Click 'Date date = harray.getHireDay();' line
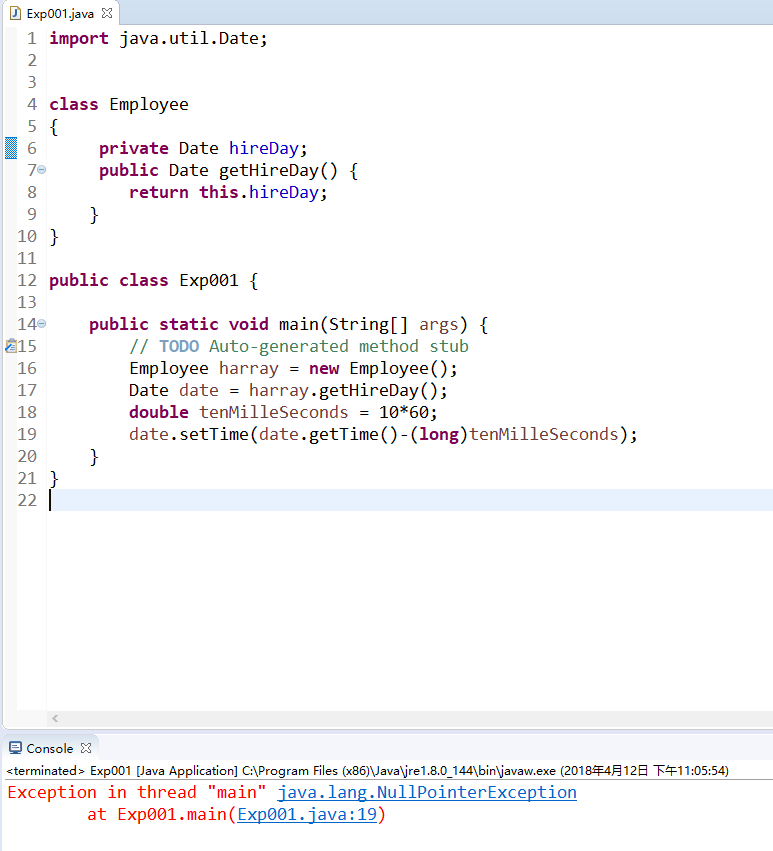This screenshot has width=773, height=851. click(x=288, y=390)
